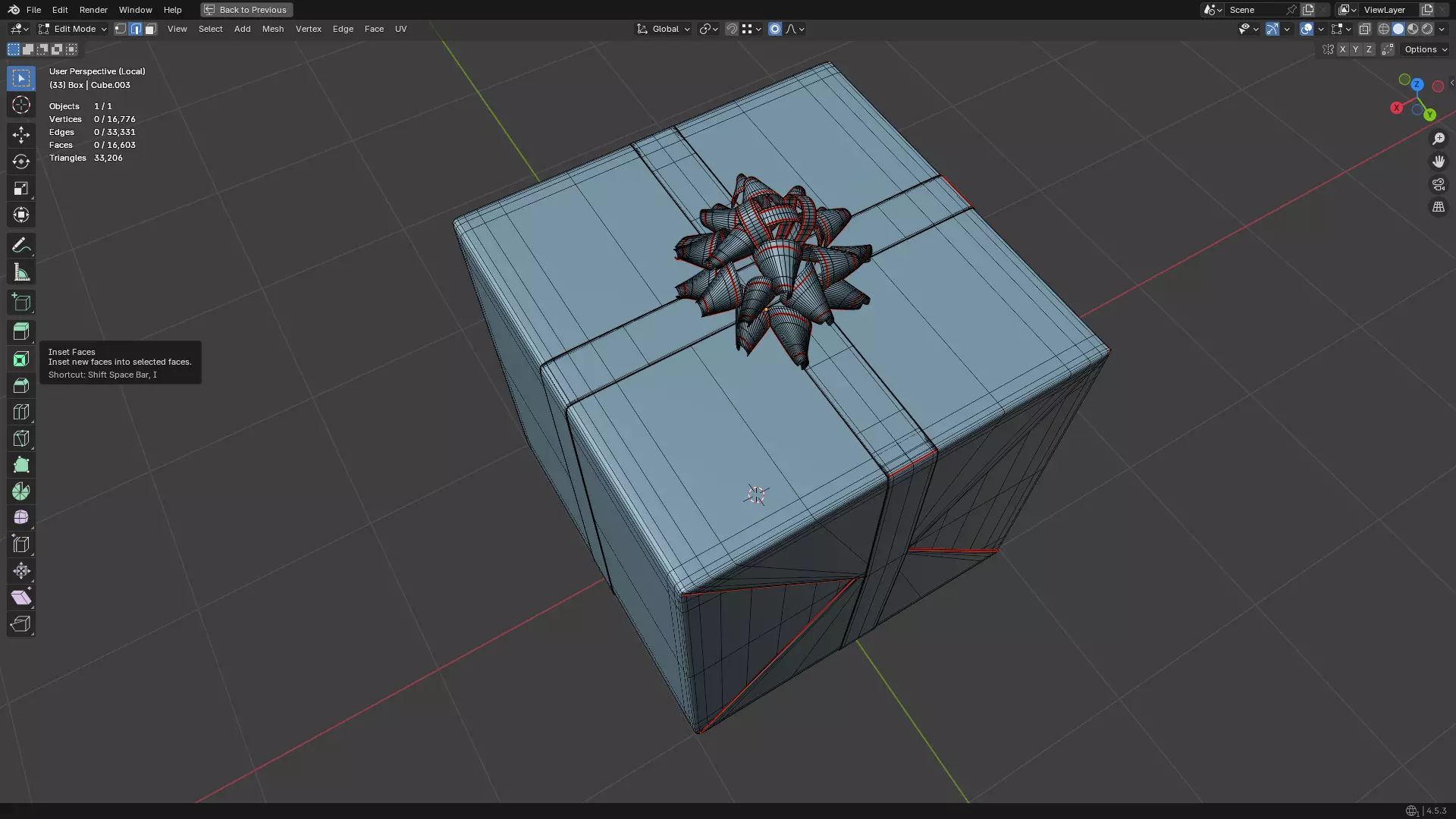The height and width of the screenshot is (819, 1456).
Task: Select the Knife tool
Action: (x=21, y=438)
